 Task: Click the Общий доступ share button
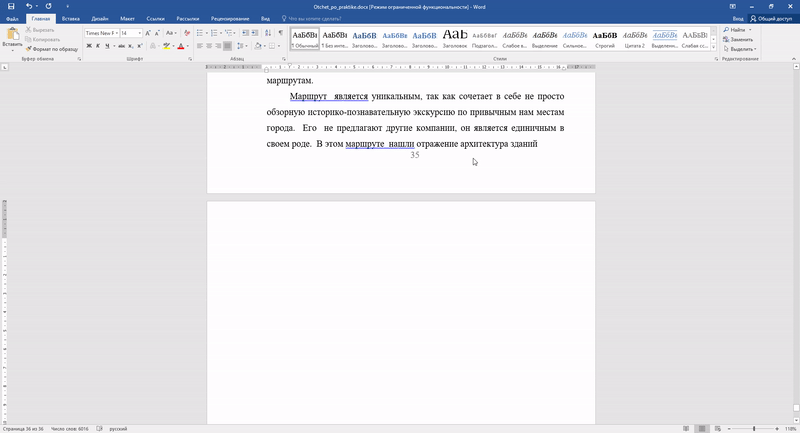771,19
